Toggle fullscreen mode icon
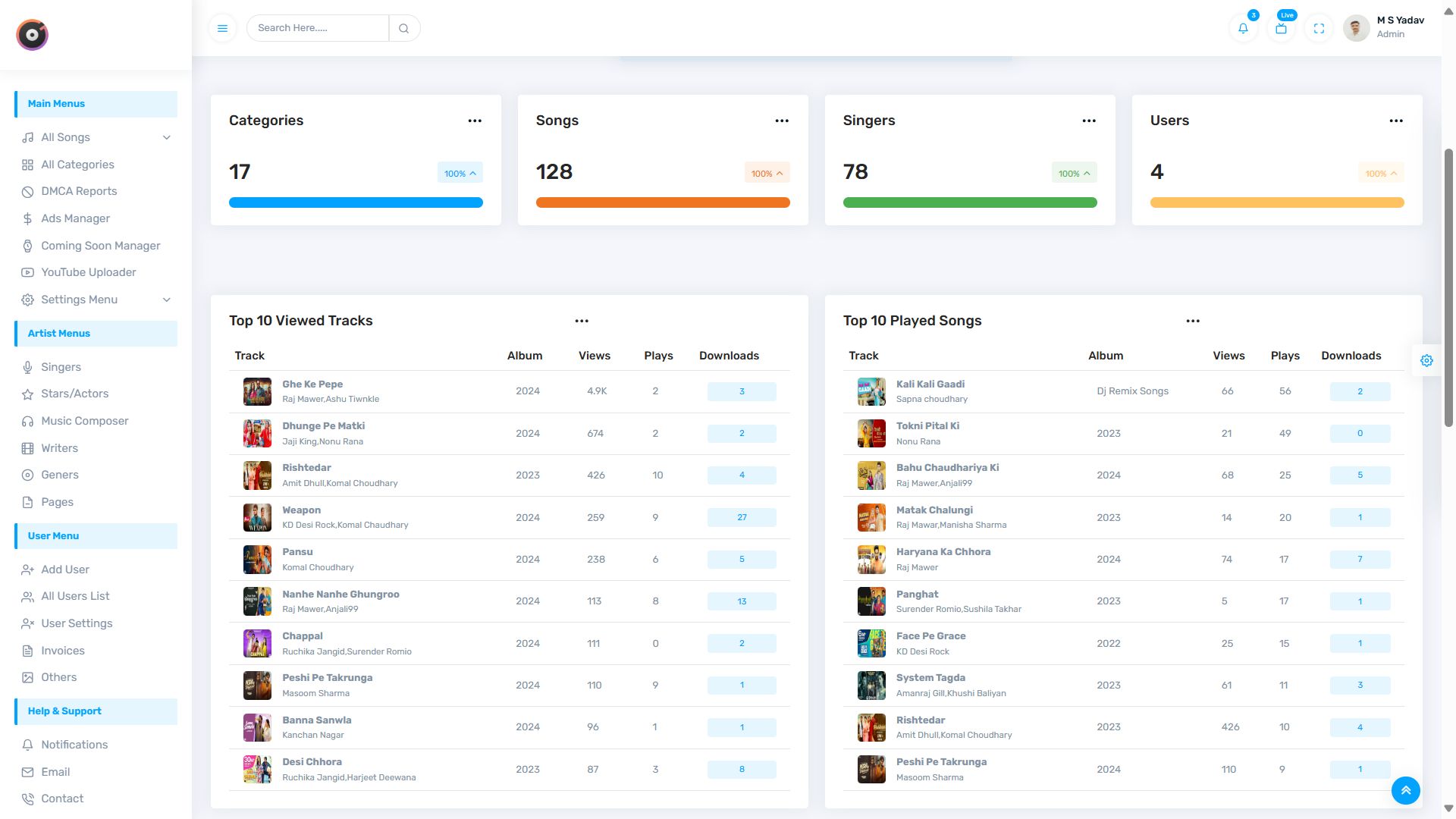Image resolution: width=1456 pixels, height=819 pixels. (1319, 29)
